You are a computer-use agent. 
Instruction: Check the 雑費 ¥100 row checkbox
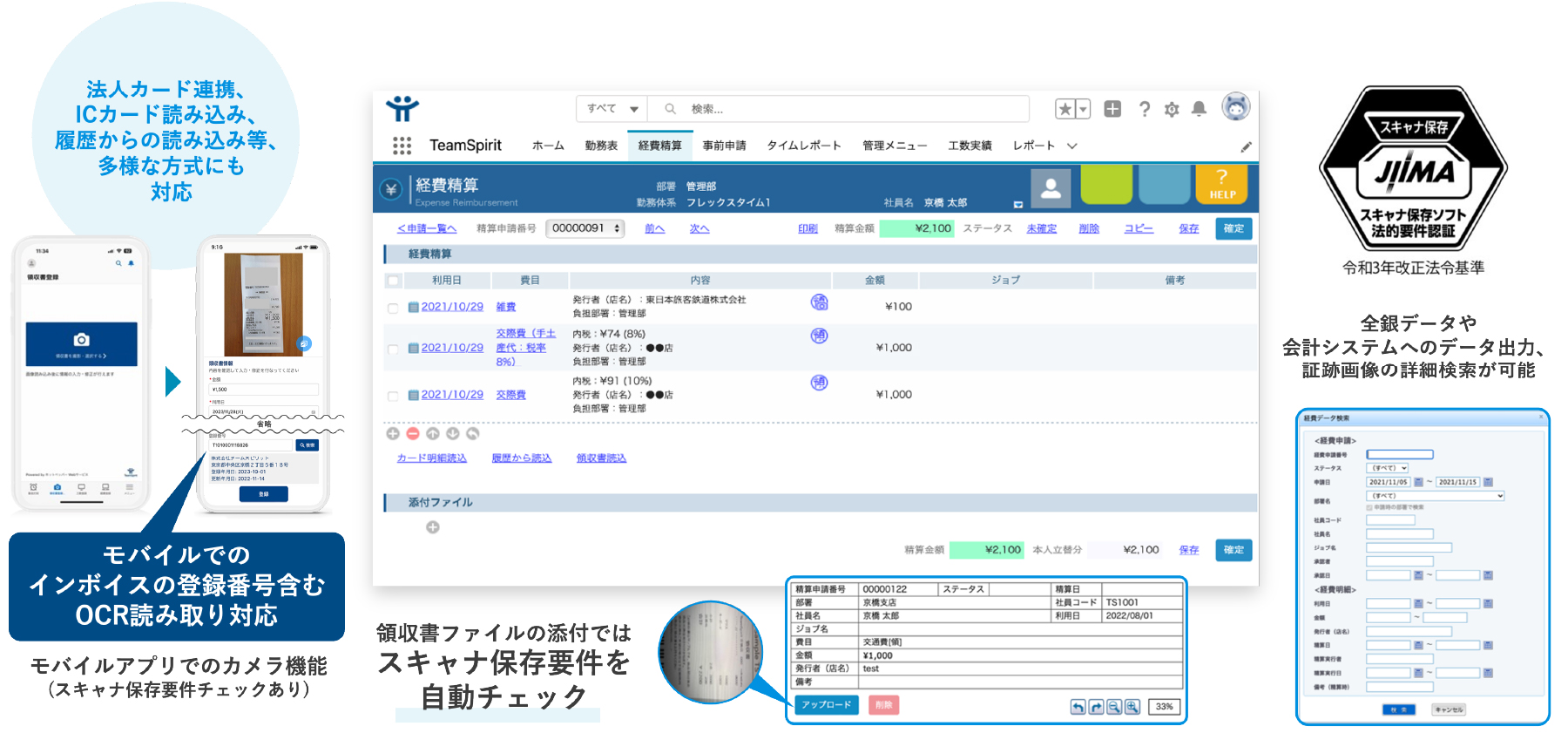pos(393,308)
